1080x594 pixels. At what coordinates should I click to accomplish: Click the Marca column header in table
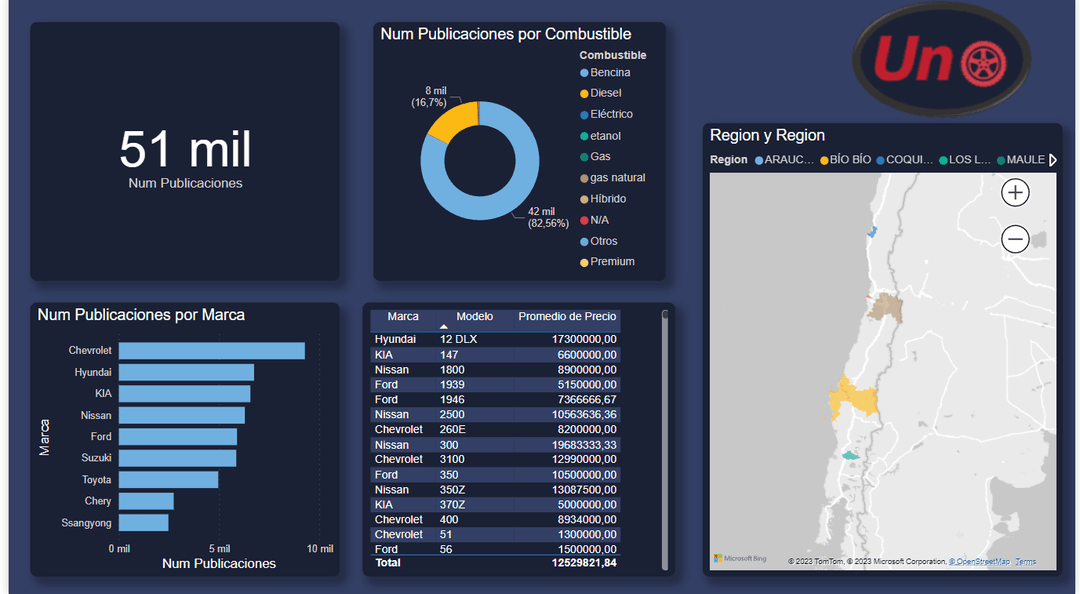[403, 317]
